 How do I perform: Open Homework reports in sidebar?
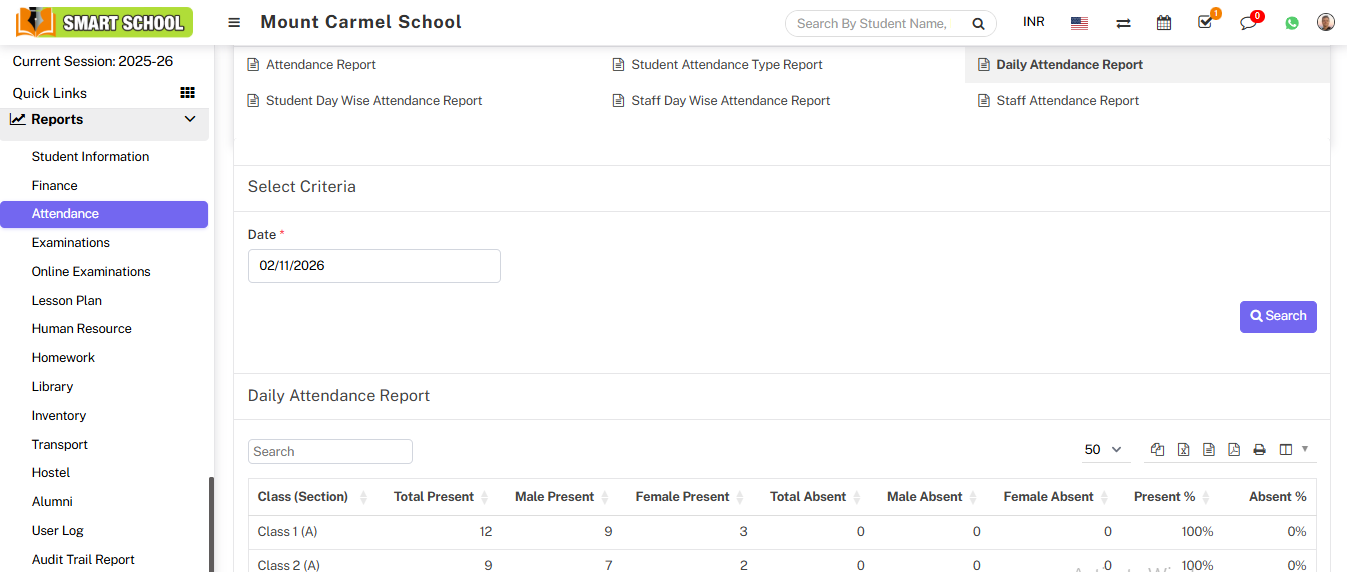63,358
